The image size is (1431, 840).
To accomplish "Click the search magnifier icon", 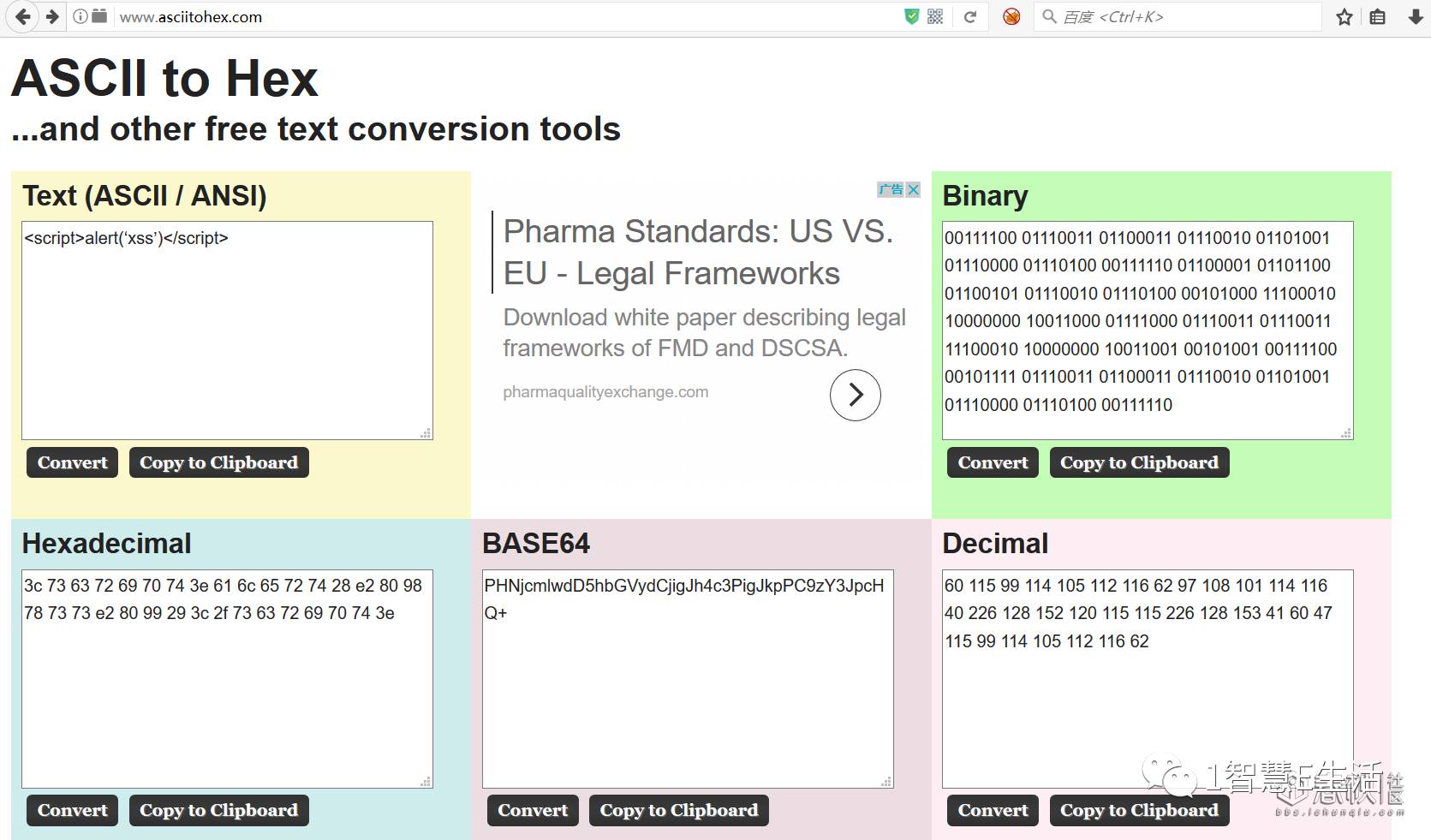I will click(x=1049, y=16).
